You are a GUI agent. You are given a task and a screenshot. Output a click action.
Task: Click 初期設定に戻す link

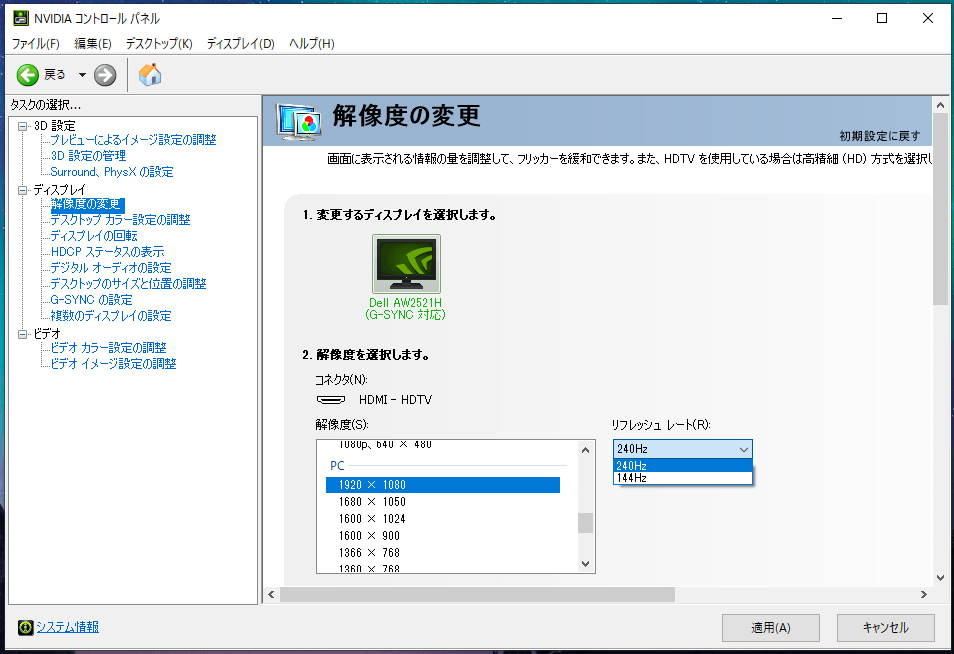tap(880, 136)
